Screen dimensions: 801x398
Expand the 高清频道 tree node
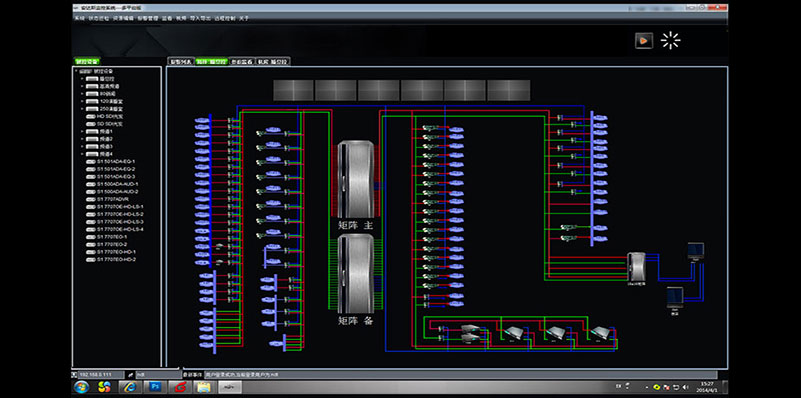tap(82, 86)
